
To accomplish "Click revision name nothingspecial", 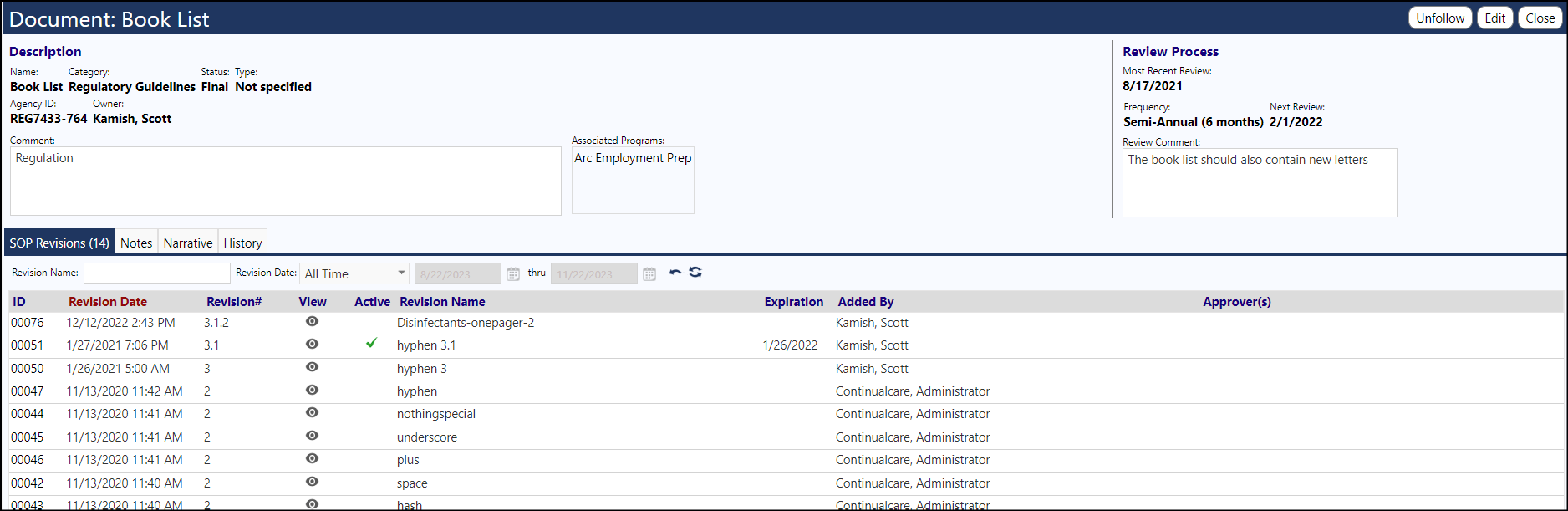I will point(436,414).
